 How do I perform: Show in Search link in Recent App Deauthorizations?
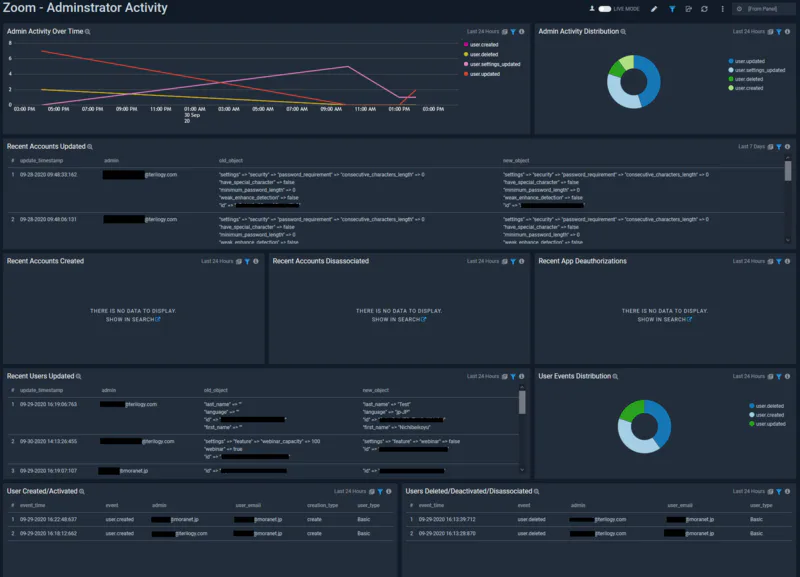pos(664,319)
